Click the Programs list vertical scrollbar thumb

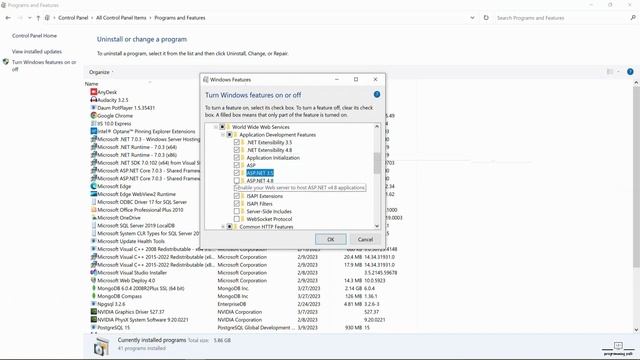[x=636, y=178]
